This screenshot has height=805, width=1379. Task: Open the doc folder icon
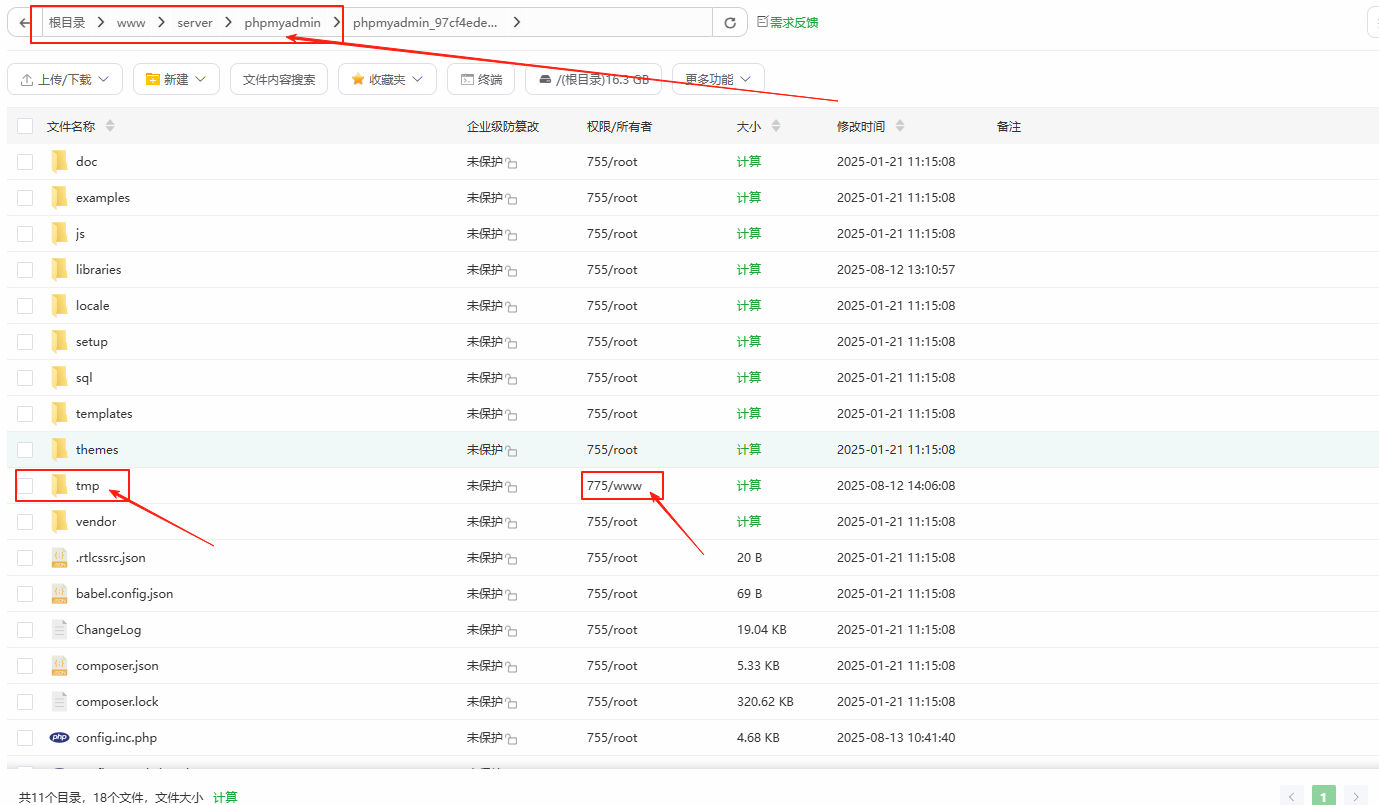(x=59, y=161)
